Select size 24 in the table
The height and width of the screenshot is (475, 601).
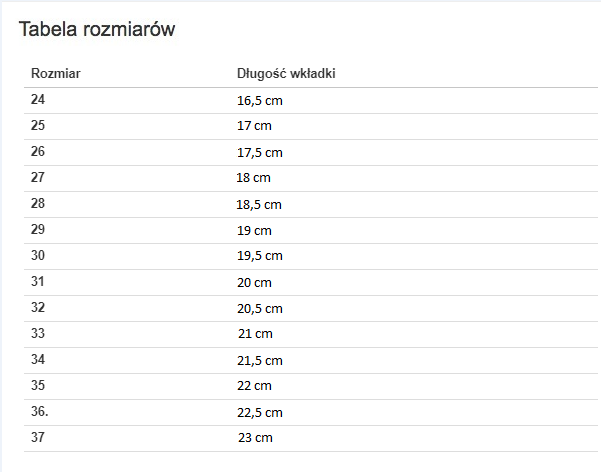click(x=38, y=100)
